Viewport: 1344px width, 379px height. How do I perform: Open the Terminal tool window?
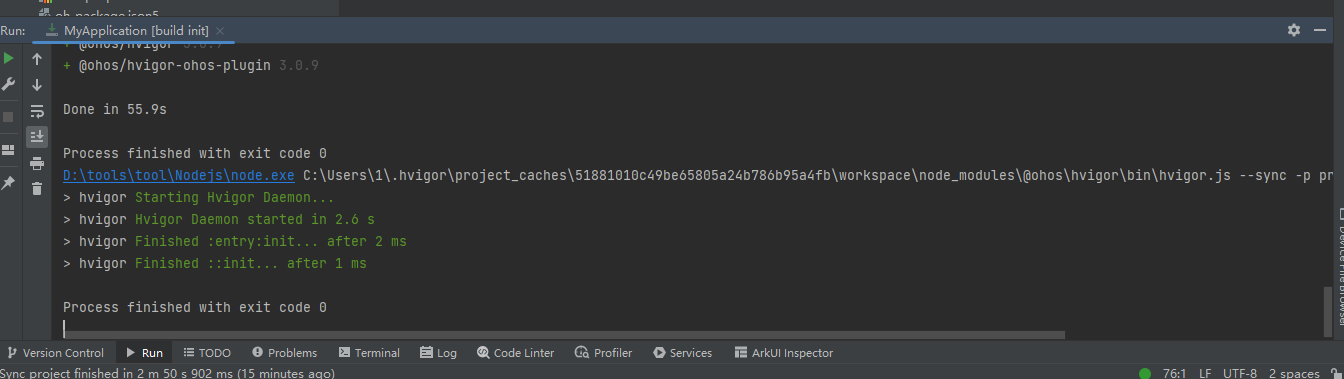[x=369, y=353]
